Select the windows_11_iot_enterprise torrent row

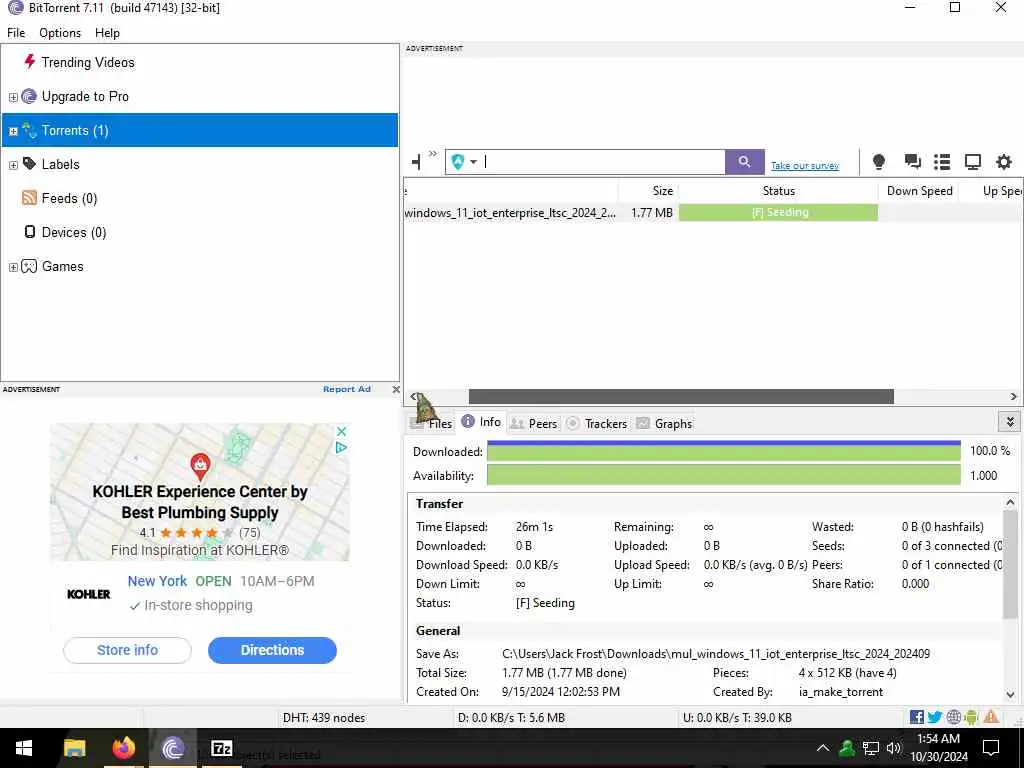(x=713, y=212)
